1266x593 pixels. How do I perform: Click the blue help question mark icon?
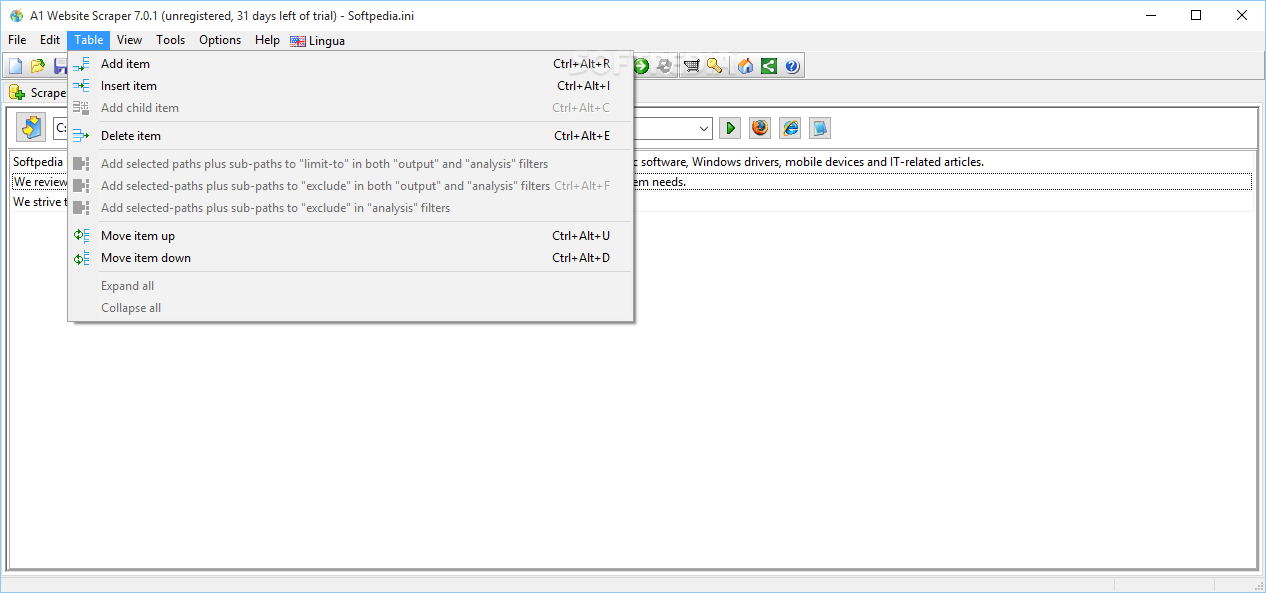click(792, 66)
